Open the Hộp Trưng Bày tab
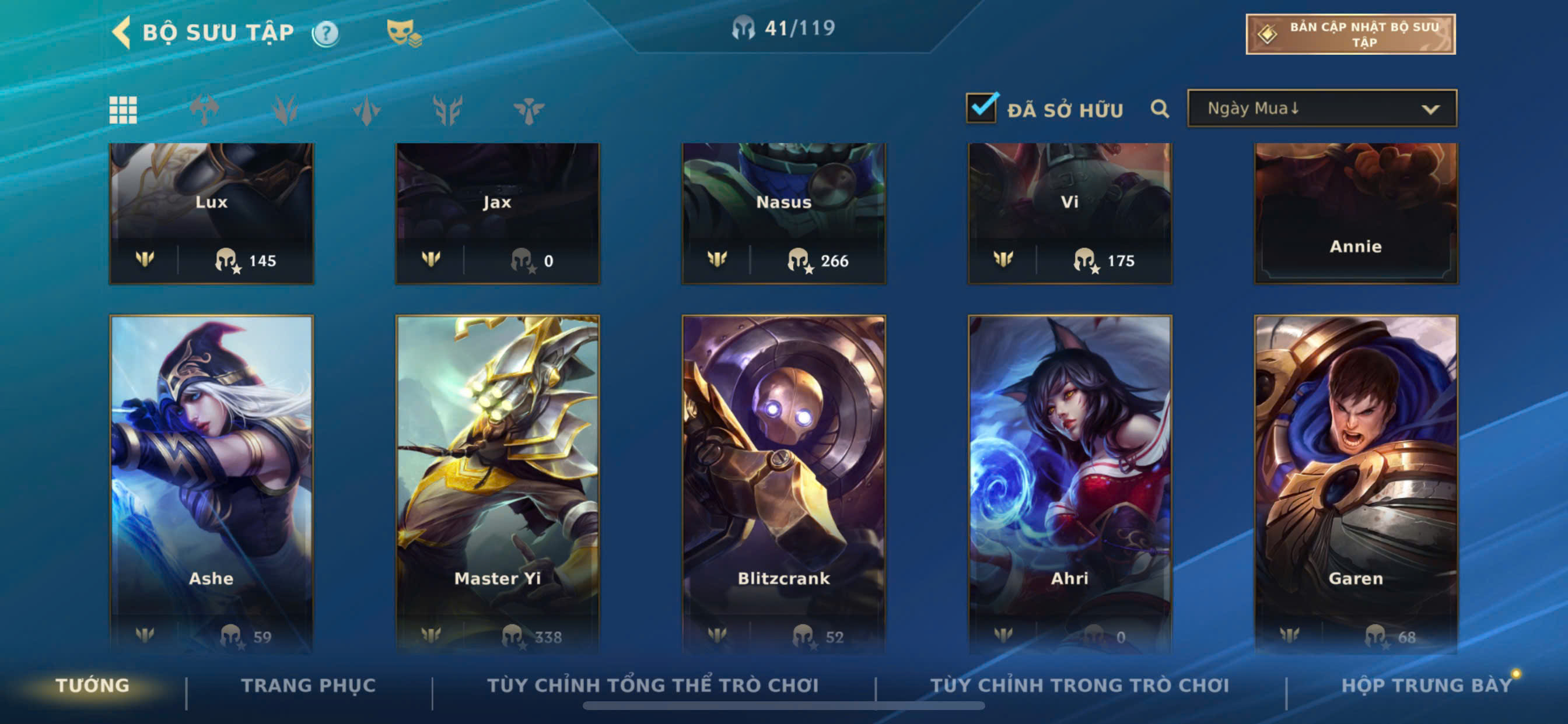 1426,686
